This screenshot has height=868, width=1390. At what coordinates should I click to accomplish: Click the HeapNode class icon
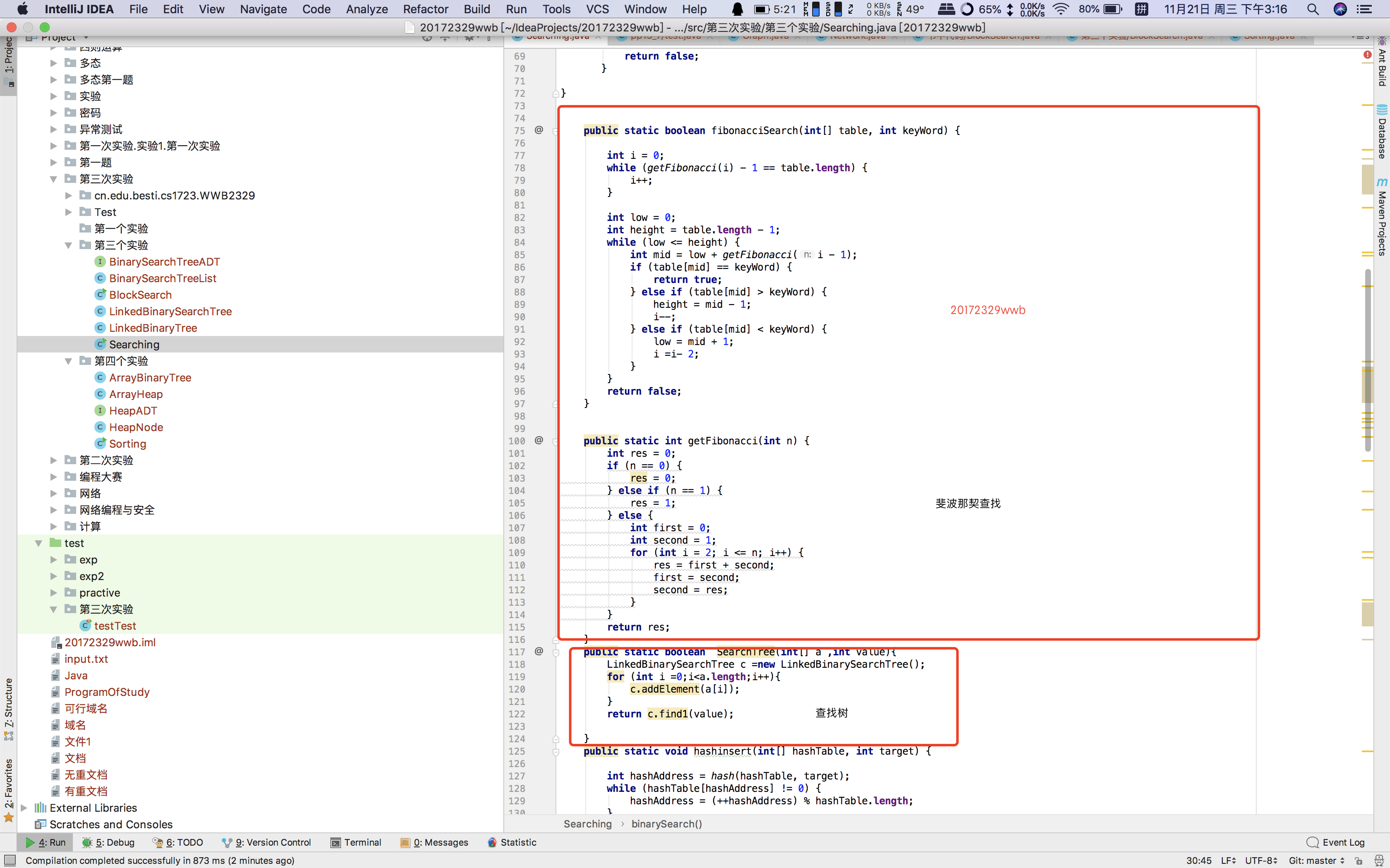click(x=100, y=427)
